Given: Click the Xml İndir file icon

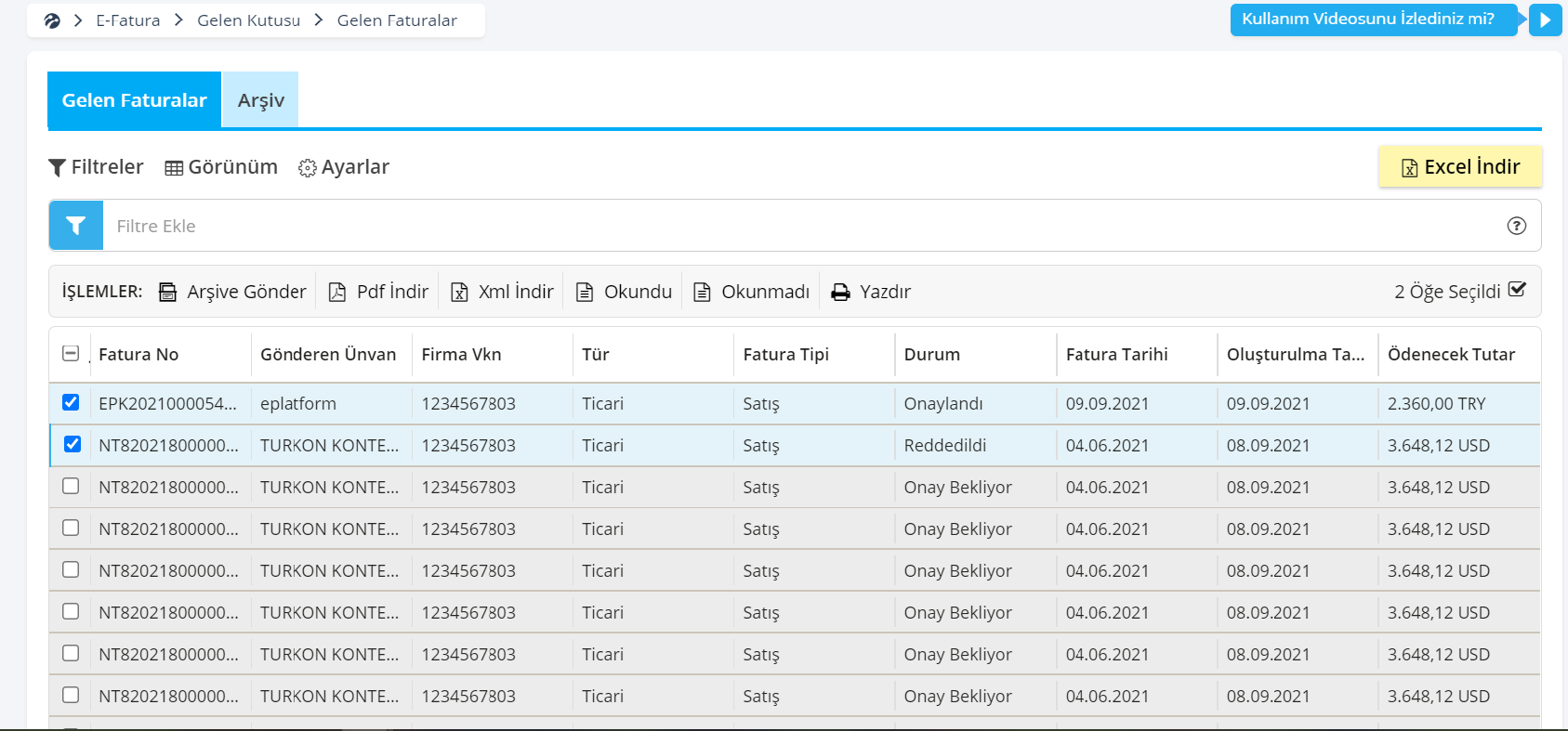Looking at the screenshot, I should tap(459, 292).
